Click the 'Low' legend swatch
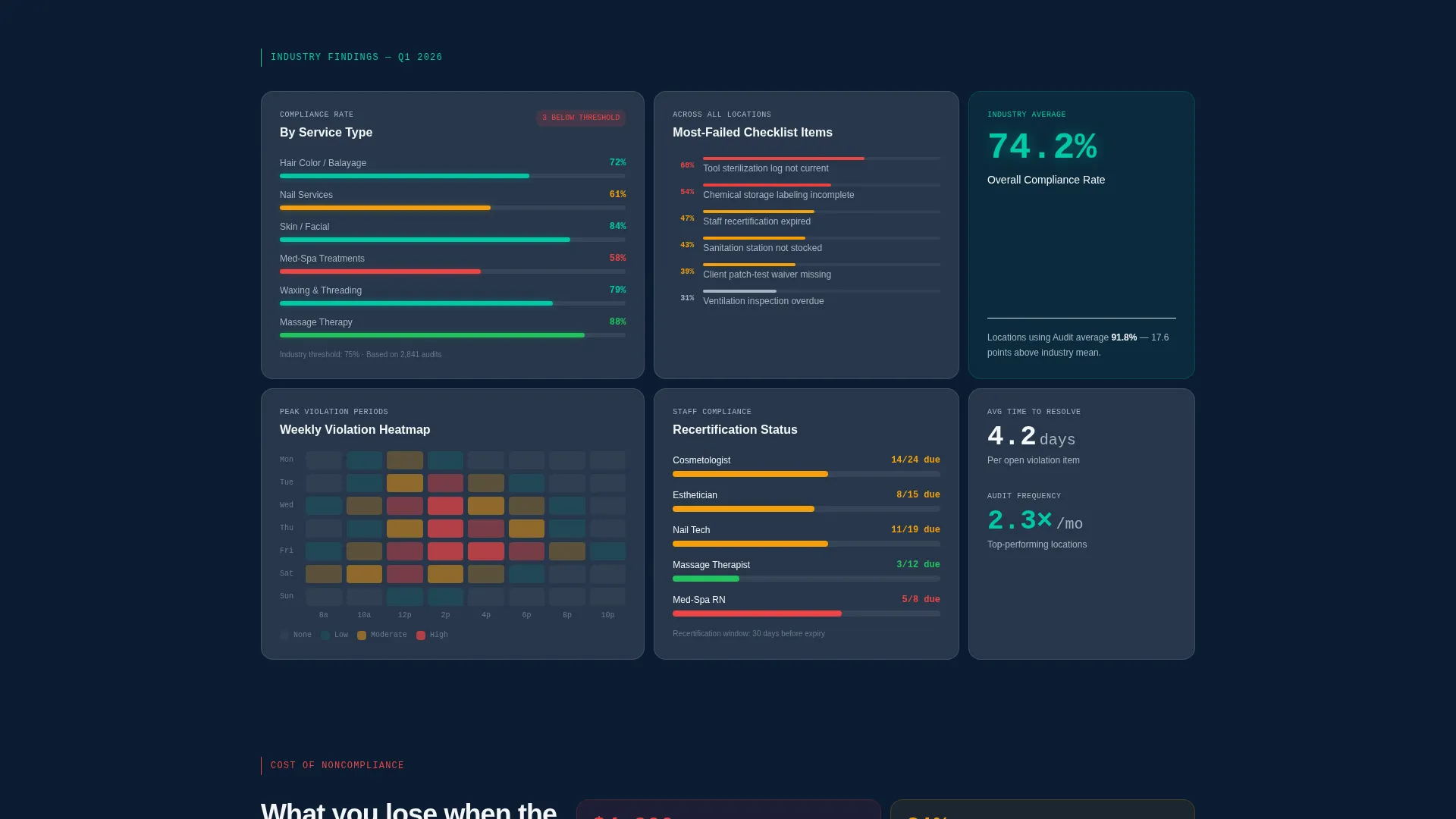The image size is (1456, 819). 325,635
